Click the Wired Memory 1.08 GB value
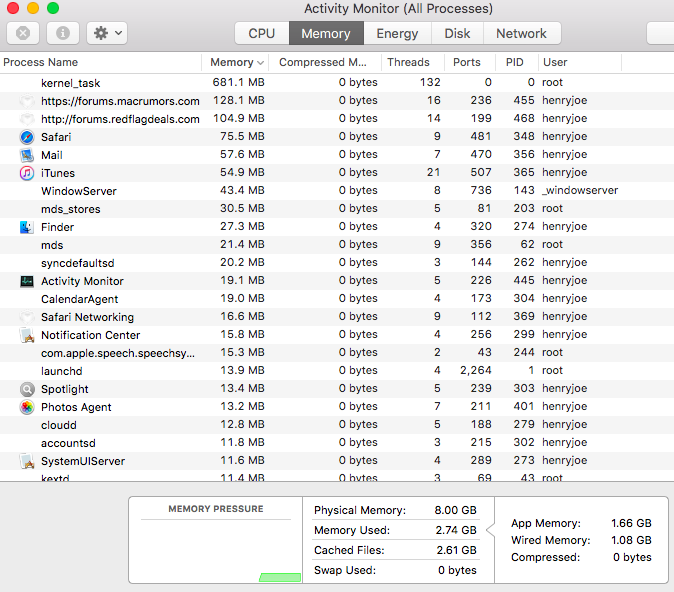The image size is (674, 592). 631,540
